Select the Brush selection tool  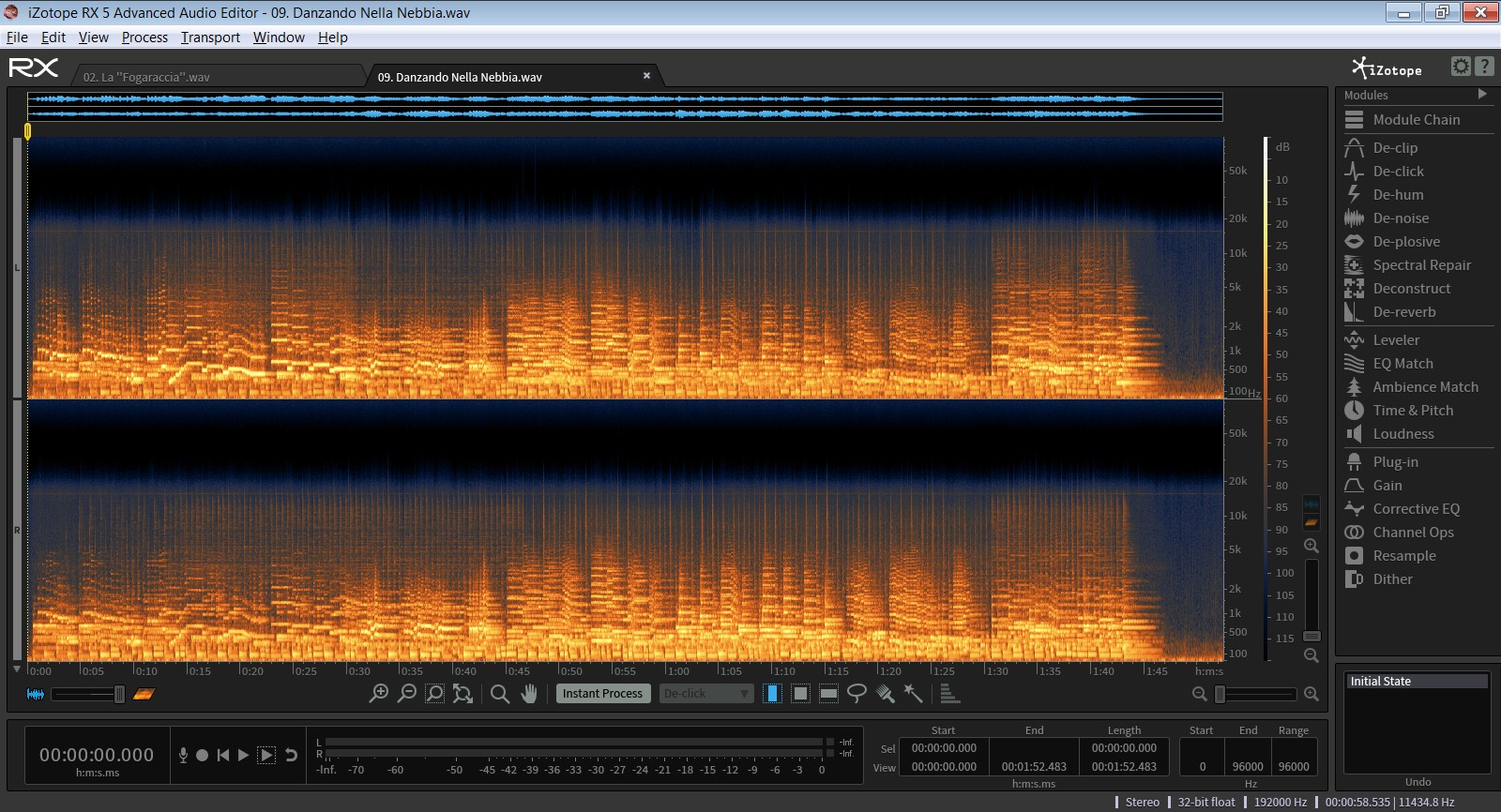coord(885,694)
